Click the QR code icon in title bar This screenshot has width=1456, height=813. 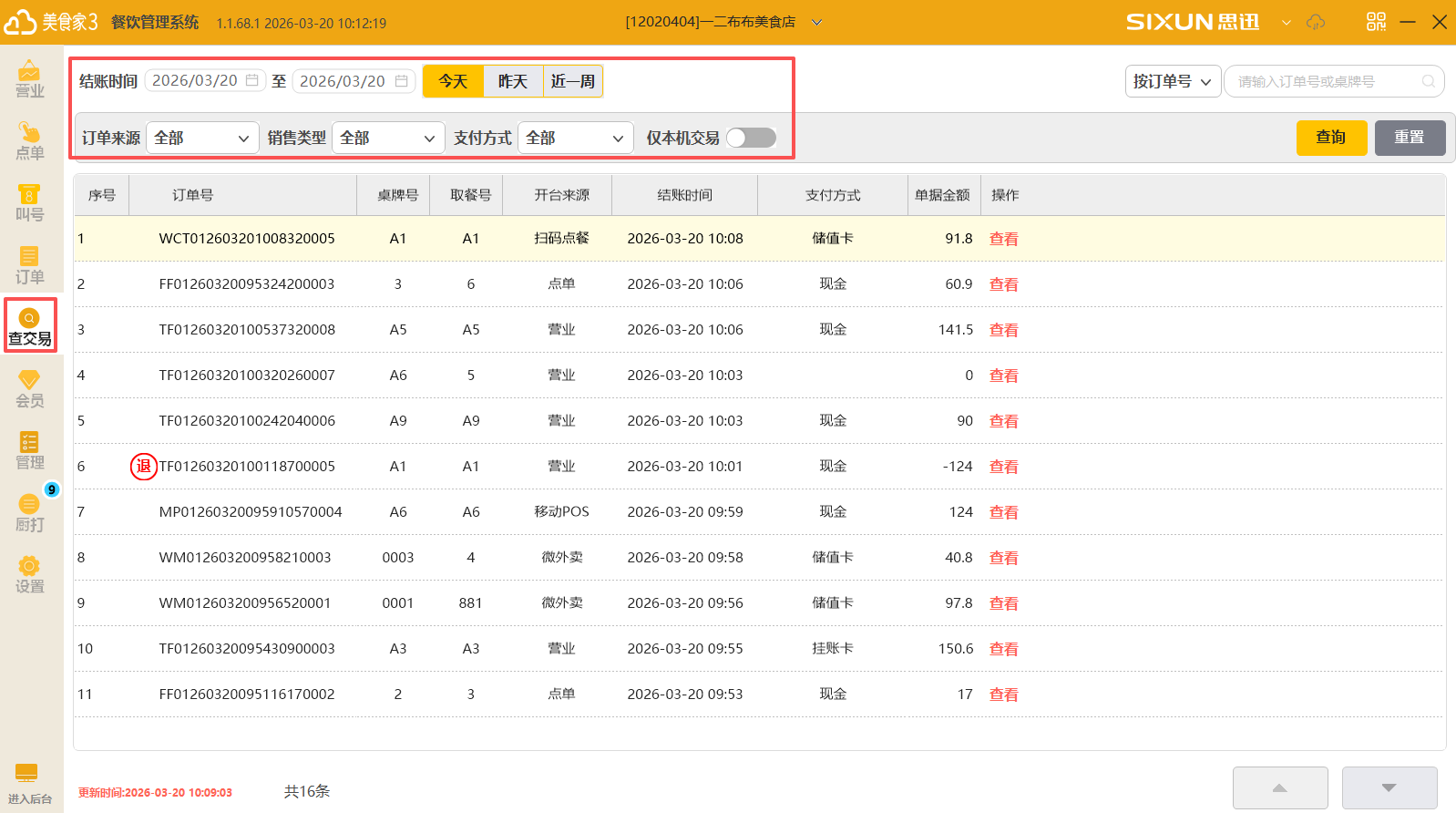(1376, 22)
